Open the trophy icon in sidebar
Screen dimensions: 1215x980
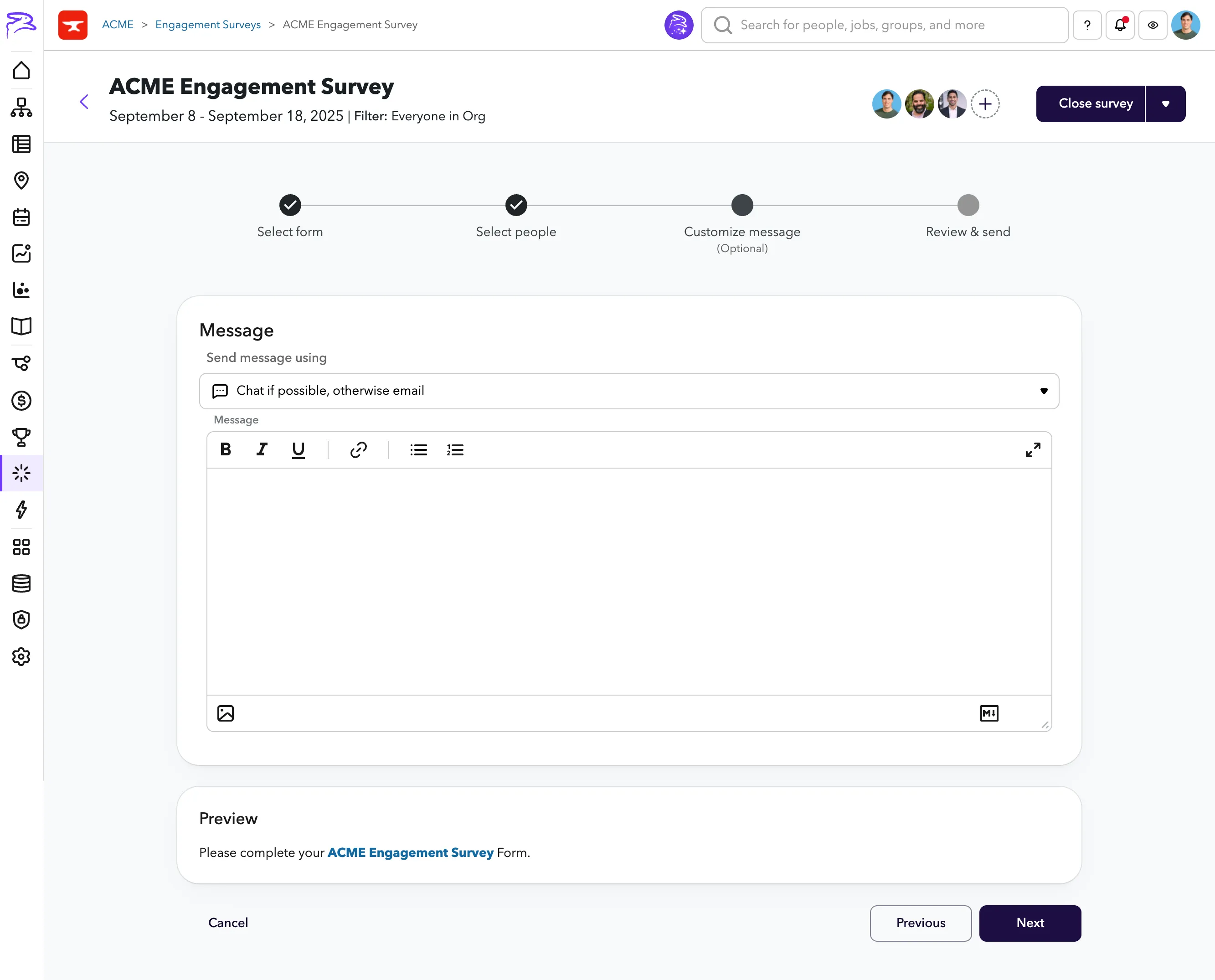coord(21,437)
